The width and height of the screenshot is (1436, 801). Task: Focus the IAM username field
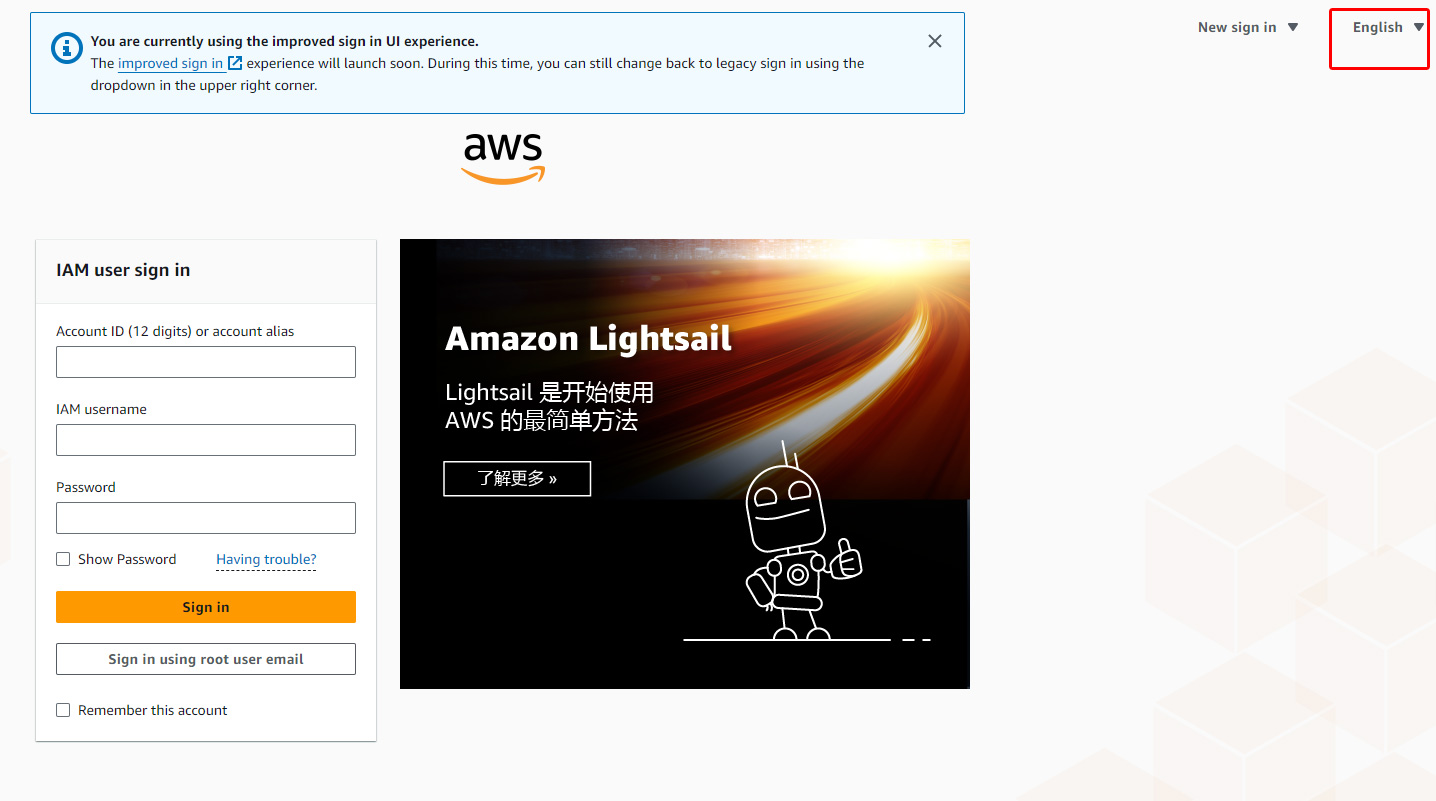coord(206,440)
